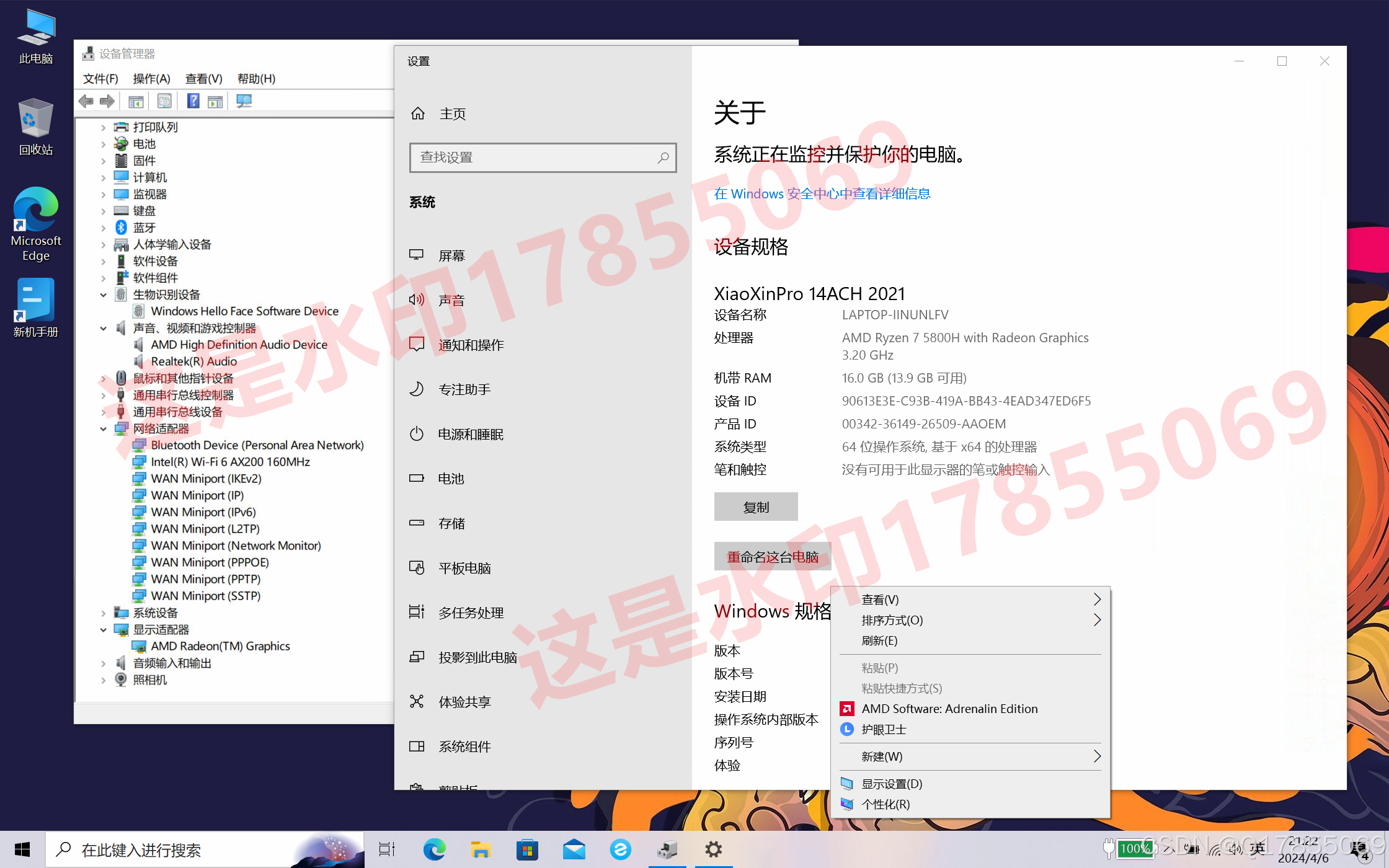The width and height of the screenshot is (1389, 868).
Task: Click the scan for hardware changes monitor icon
Action: (244, 101)
